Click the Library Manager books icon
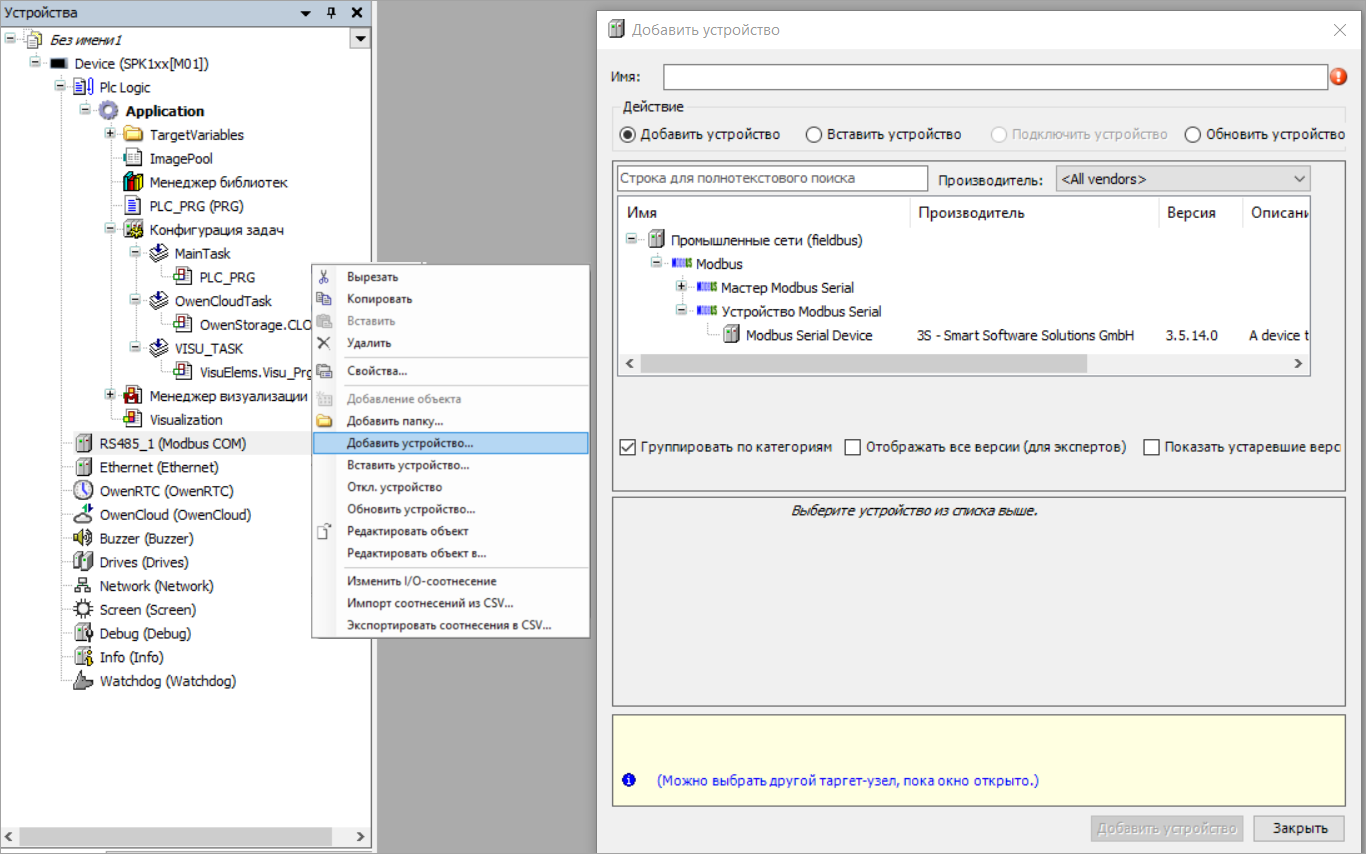Image resolution: width=1366 pixels, height=854 pixels. pyautogui.click(x=133, y=182)
